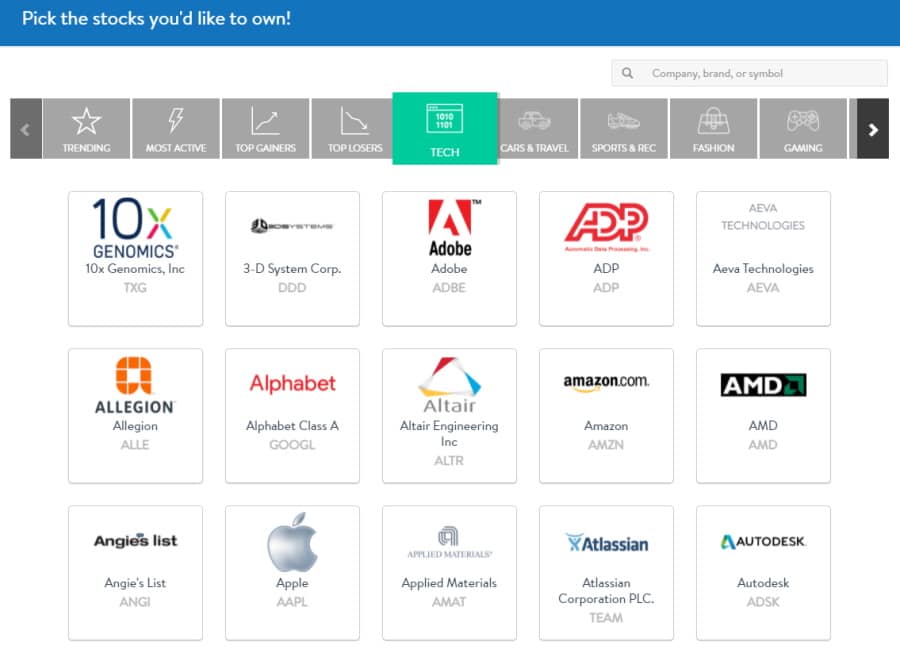Click the orange Allegion logo
The image size is (900, 657).
(x=135, y=386)
